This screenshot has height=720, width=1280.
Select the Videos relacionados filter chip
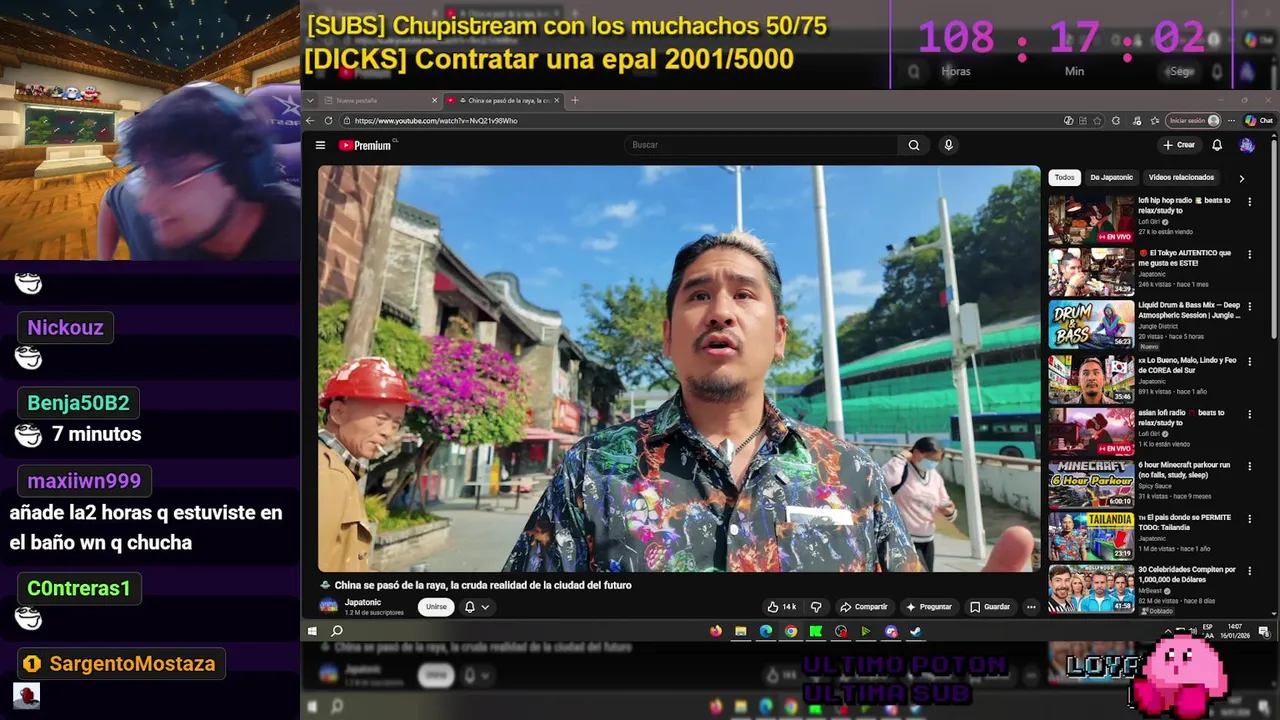click(1181, 178)
